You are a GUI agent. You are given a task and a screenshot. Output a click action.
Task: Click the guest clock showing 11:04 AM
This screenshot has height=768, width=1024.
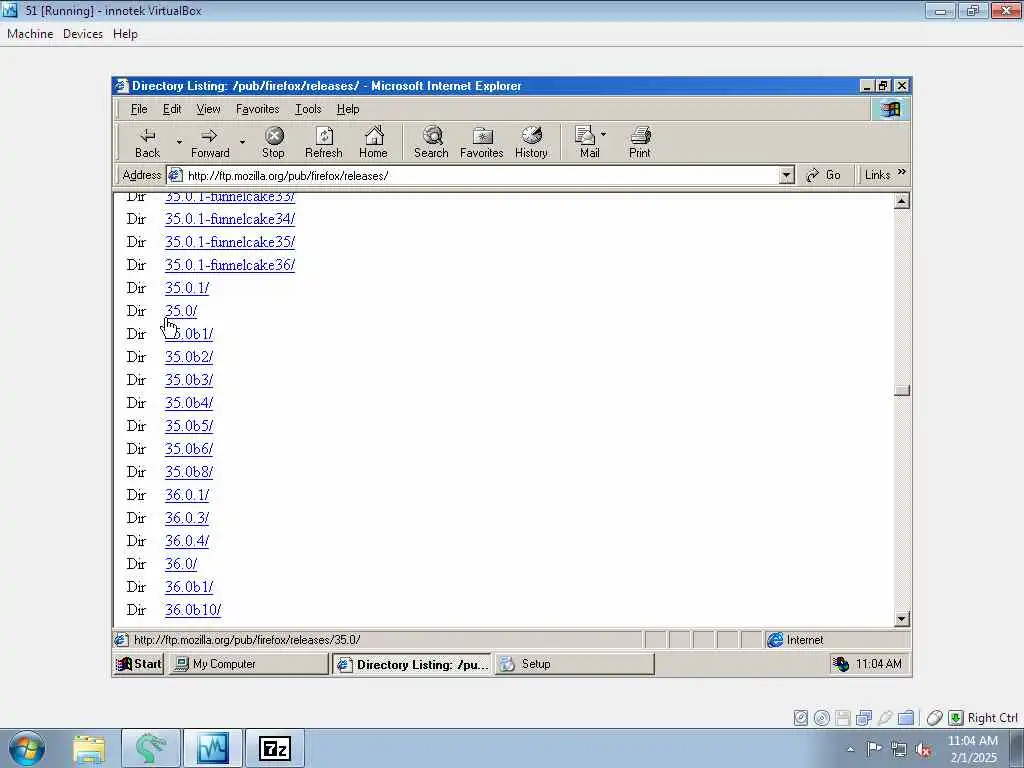click(x=878, y=664)
